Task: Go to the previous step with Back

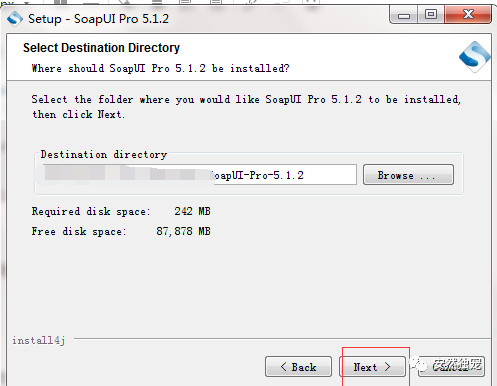Action: pos(298,367)
